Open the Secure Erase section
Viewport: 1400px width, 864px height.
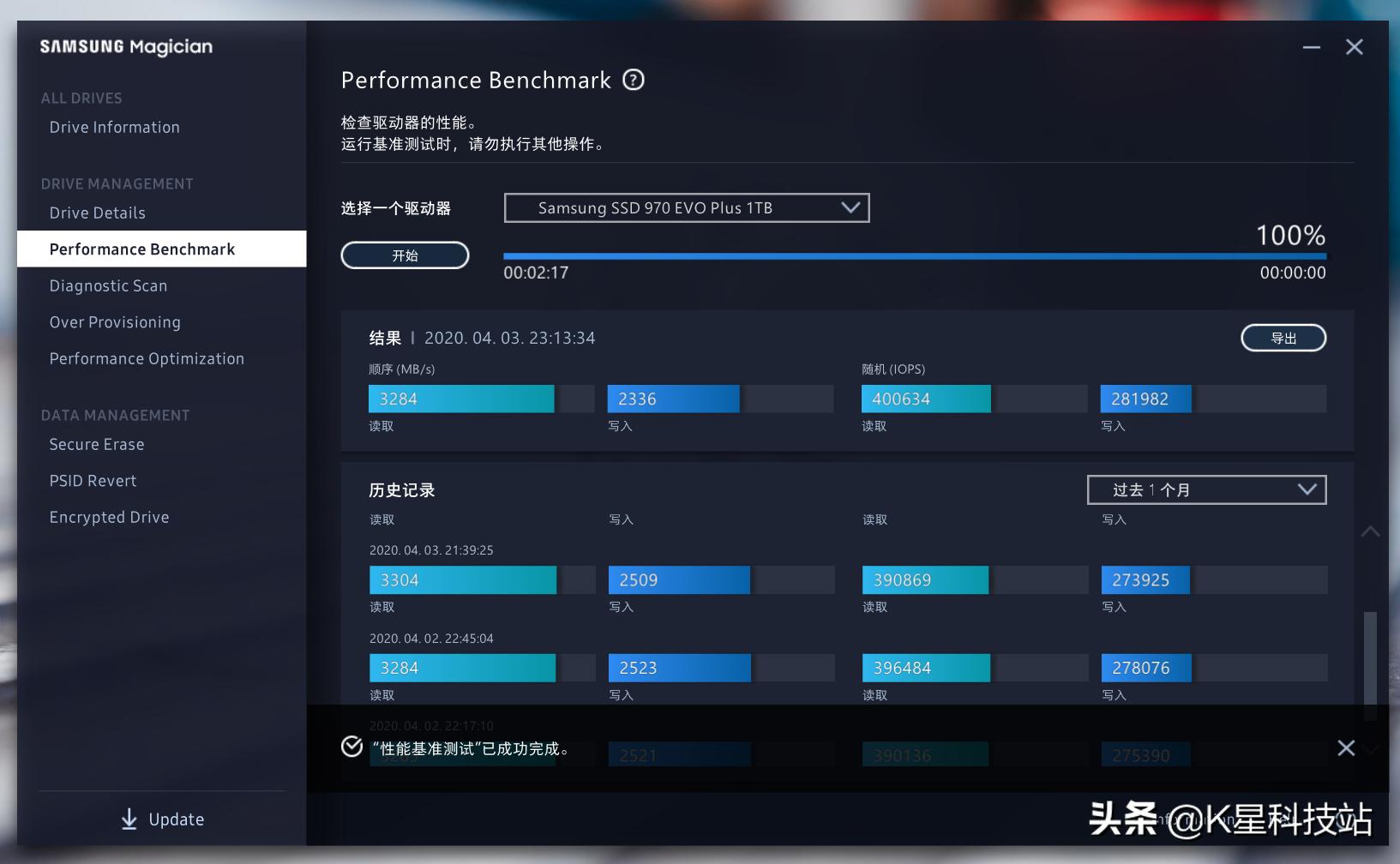(x=96, y=444)
